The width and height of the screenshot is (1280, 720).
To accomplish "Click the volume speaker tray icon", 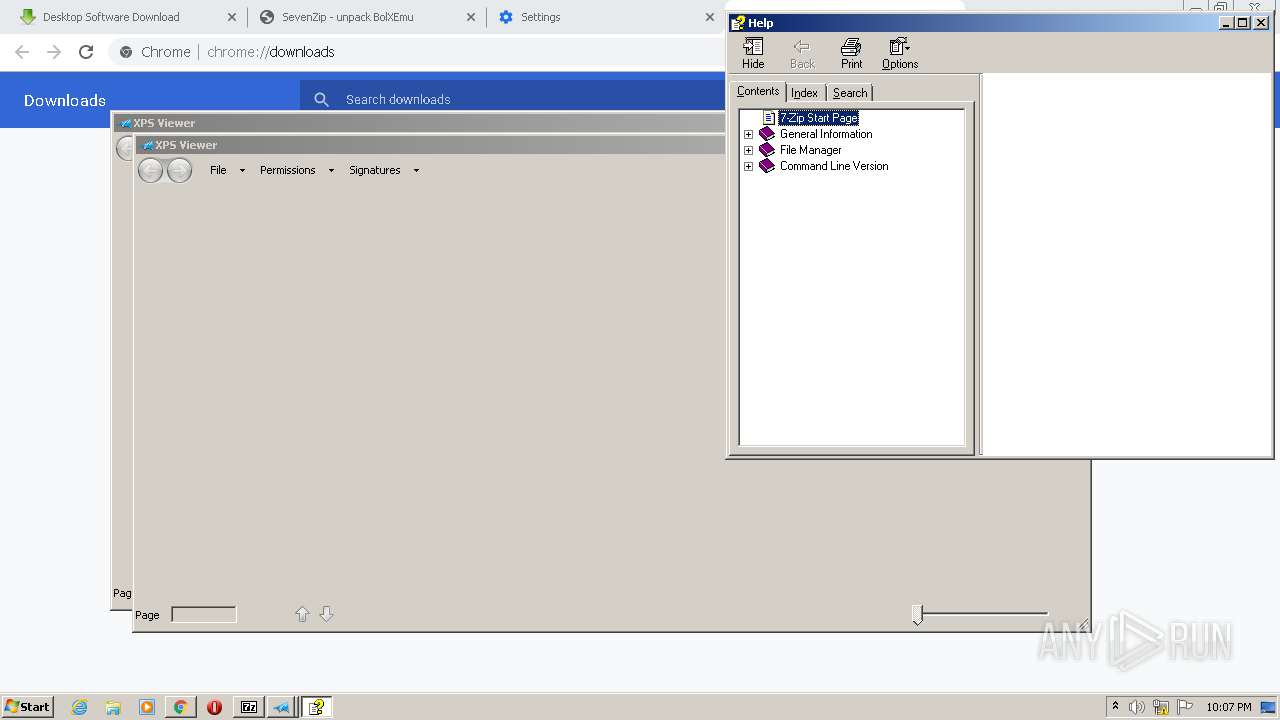I will click(x=1136, y=707).
